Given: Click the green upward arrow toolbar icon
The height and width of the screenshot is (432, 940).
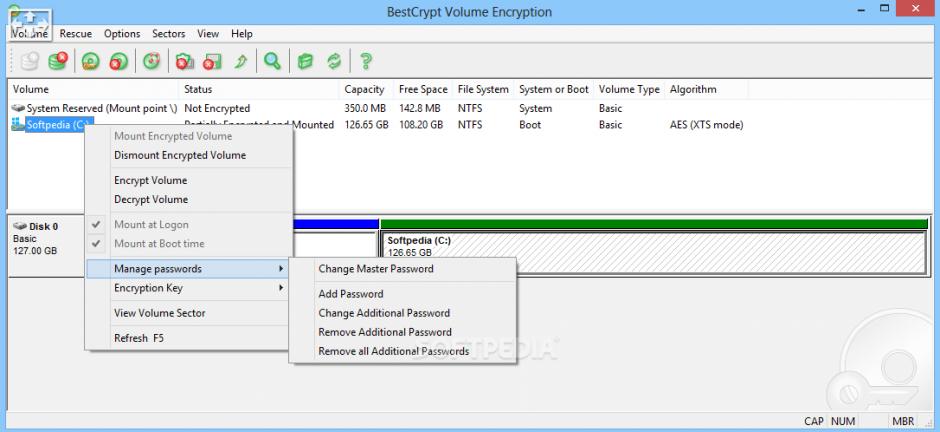Looking at the screenshot, I should [x=240, y=61].
